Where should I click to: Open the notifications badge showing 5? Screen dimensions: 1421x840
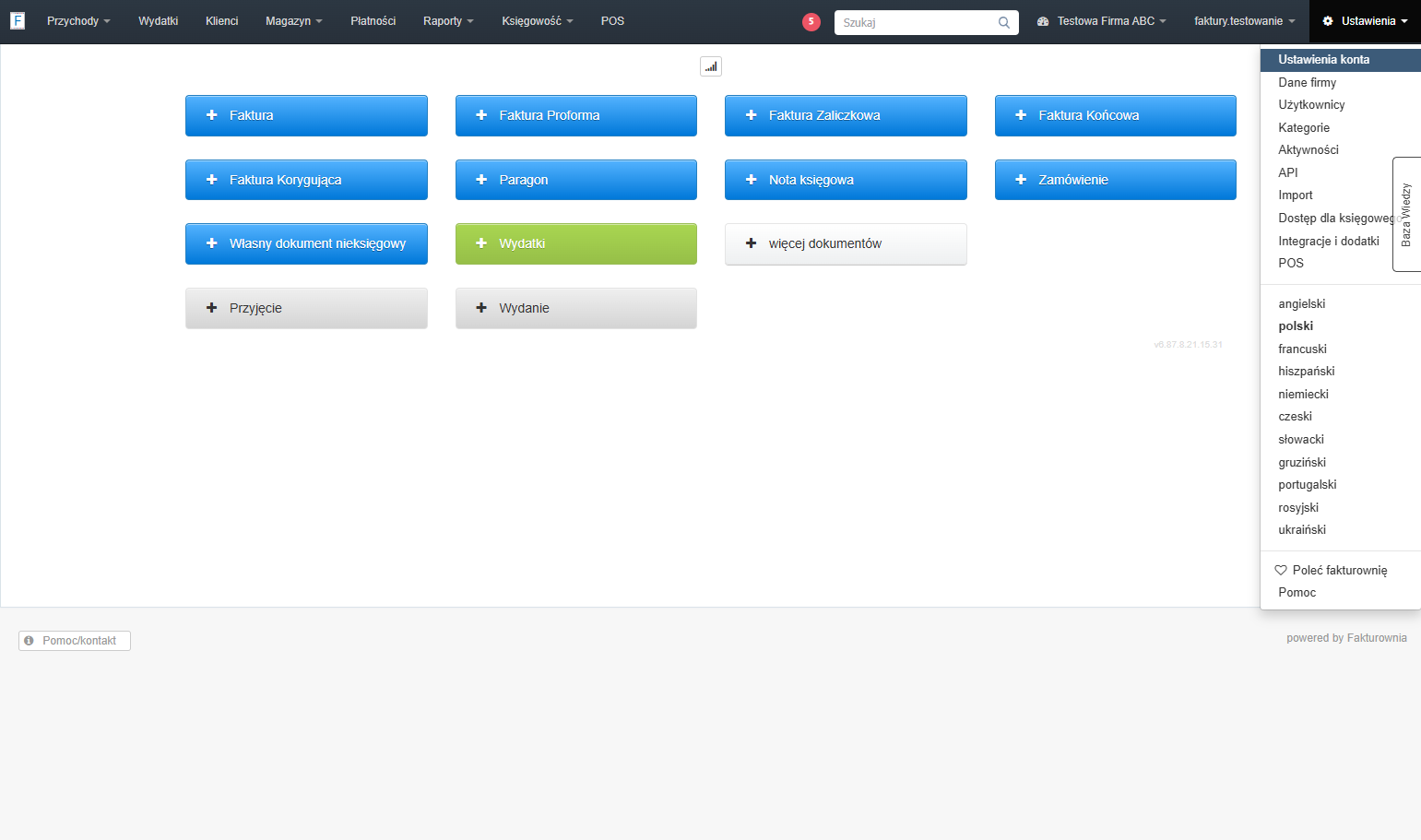point(811,21)
